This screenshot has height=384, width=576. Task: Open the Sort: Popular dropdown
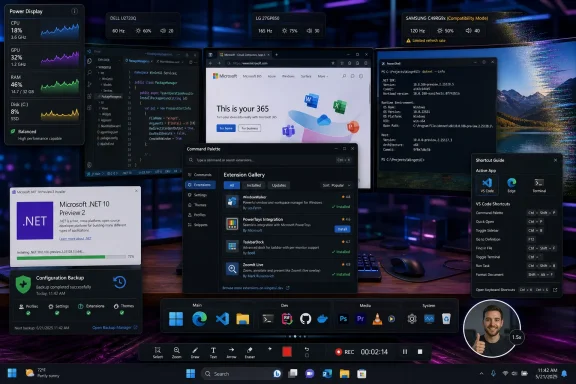(336, 185)
